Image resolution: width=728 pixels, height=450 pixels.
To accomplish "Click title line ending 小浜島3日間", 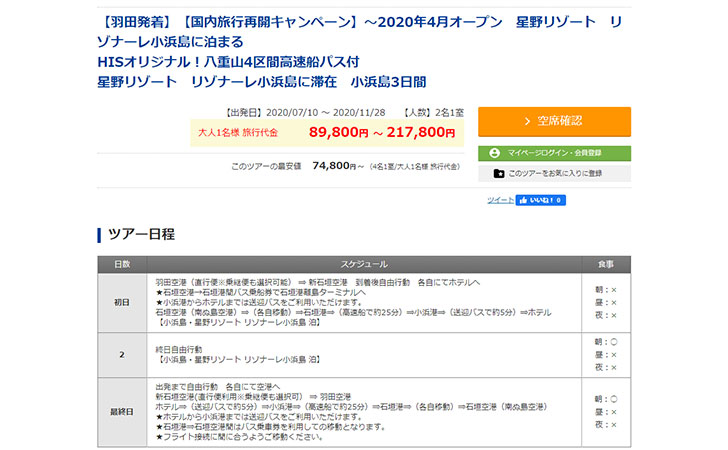I will [x=262, y=82].
